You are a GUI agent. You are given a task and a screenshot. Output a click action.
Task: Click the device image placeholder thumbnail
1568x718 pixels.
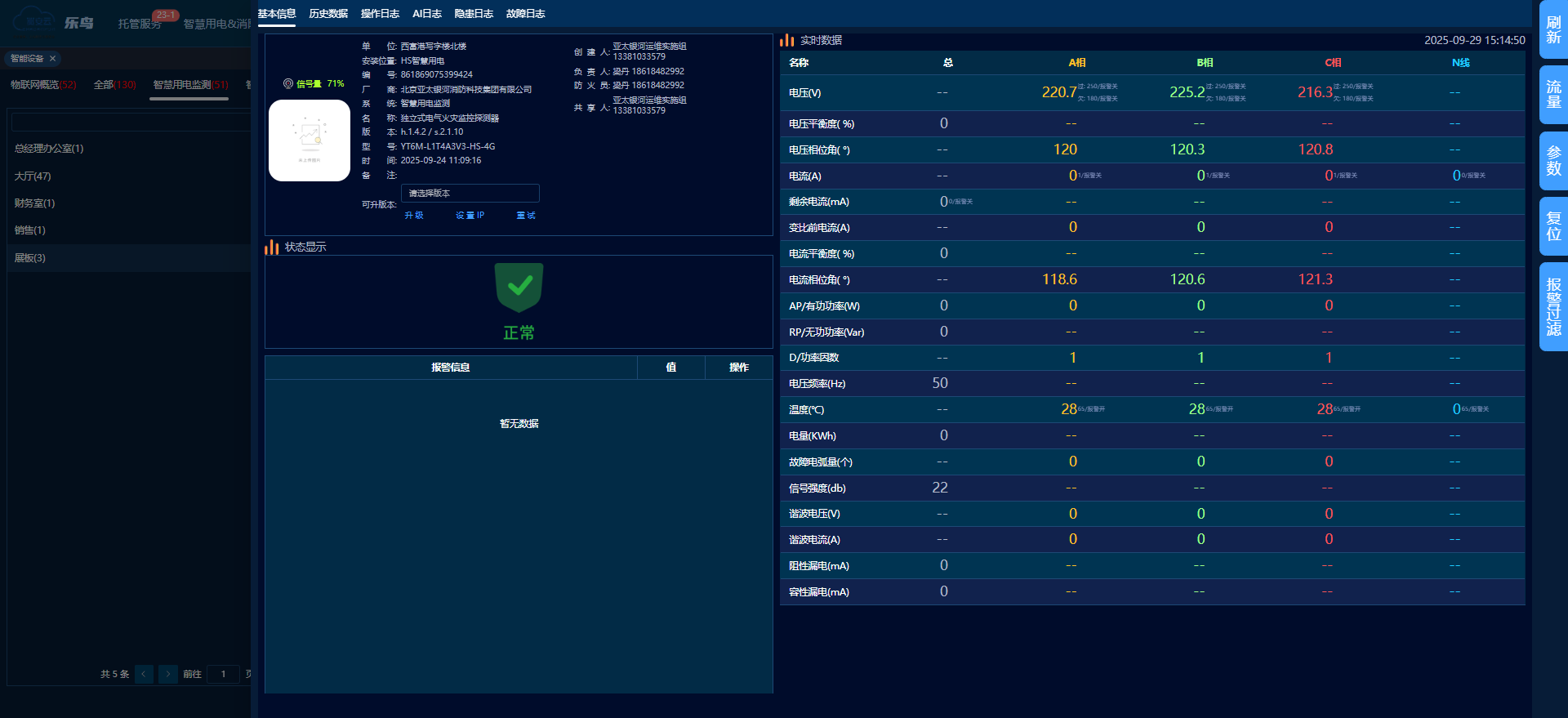coord(310,140)
